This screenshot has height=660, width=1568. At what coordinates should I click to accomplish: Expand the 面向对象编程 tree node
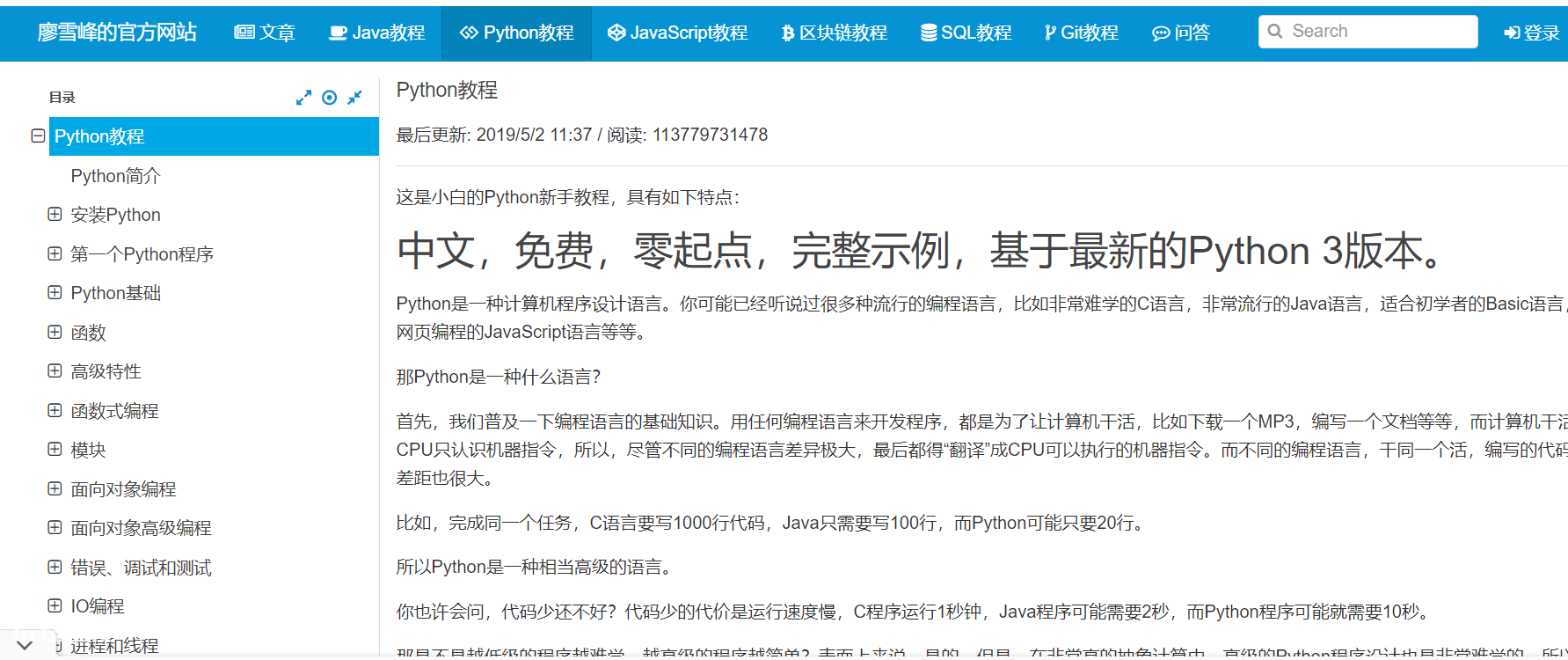coord(55,488)
